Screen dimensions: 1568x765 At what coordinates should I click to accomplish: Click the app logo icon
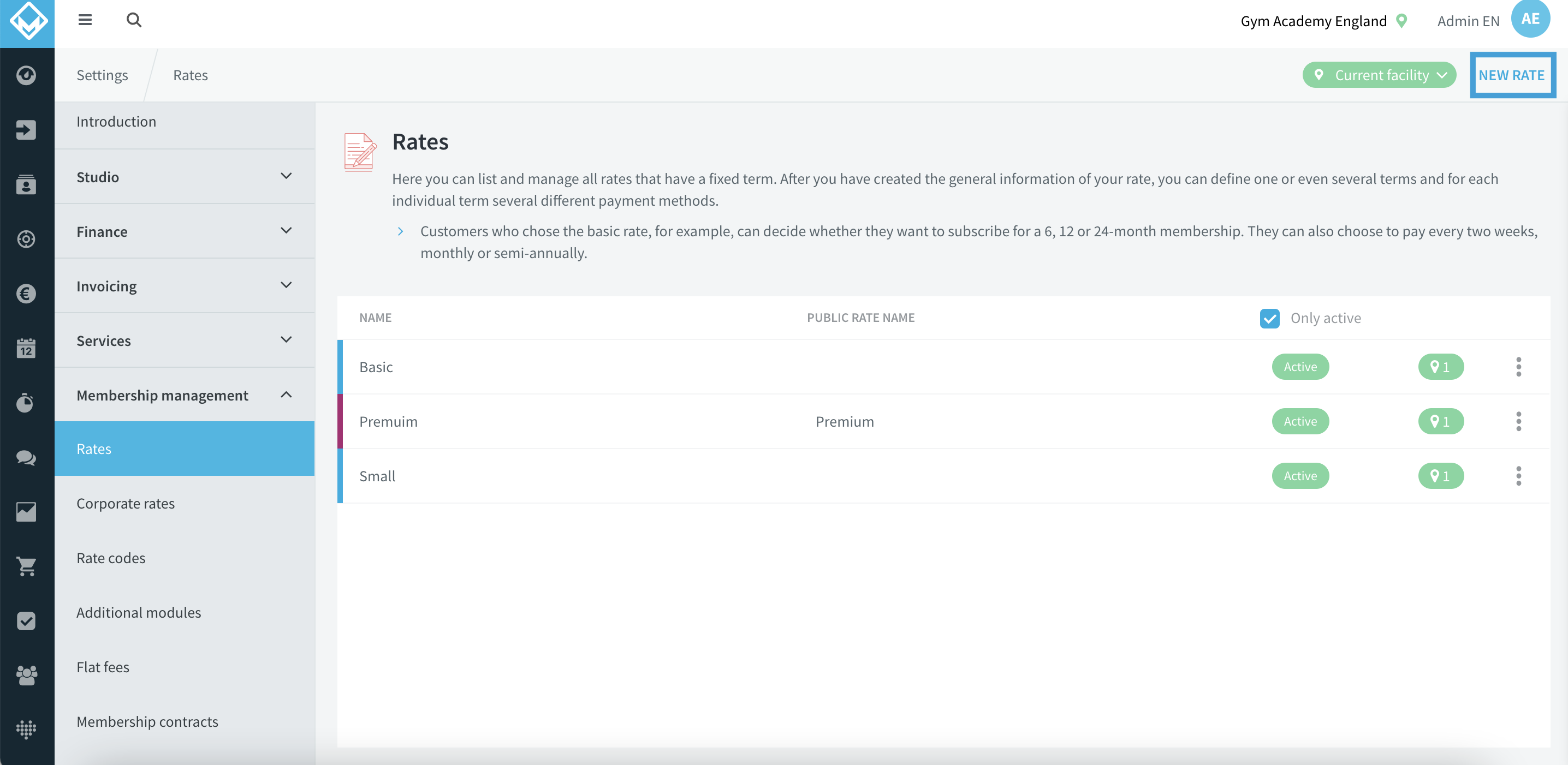click(x=27, y=21)
